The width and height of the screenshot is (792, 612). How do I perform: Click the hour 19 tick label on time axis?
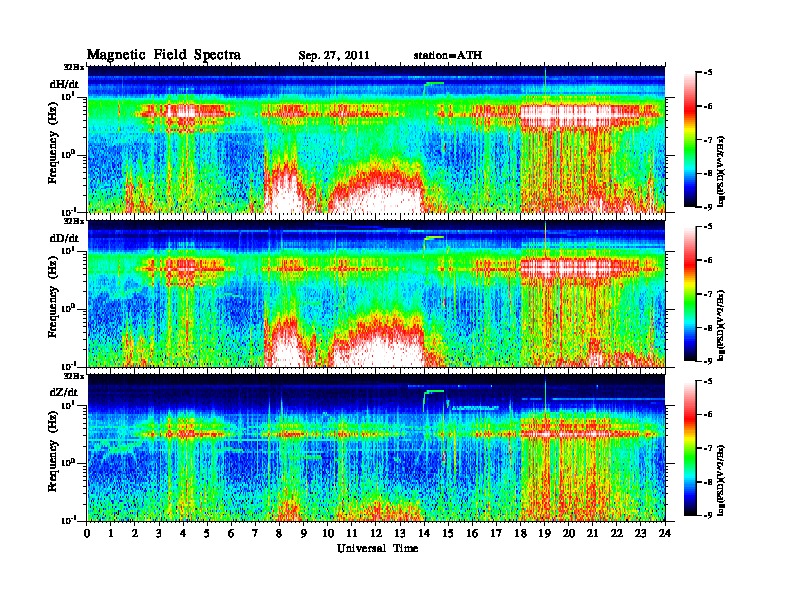[x=544, y=533]
